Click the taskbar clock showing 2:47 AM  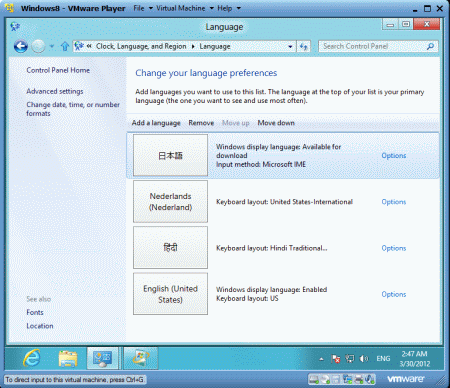coord(415,359)
